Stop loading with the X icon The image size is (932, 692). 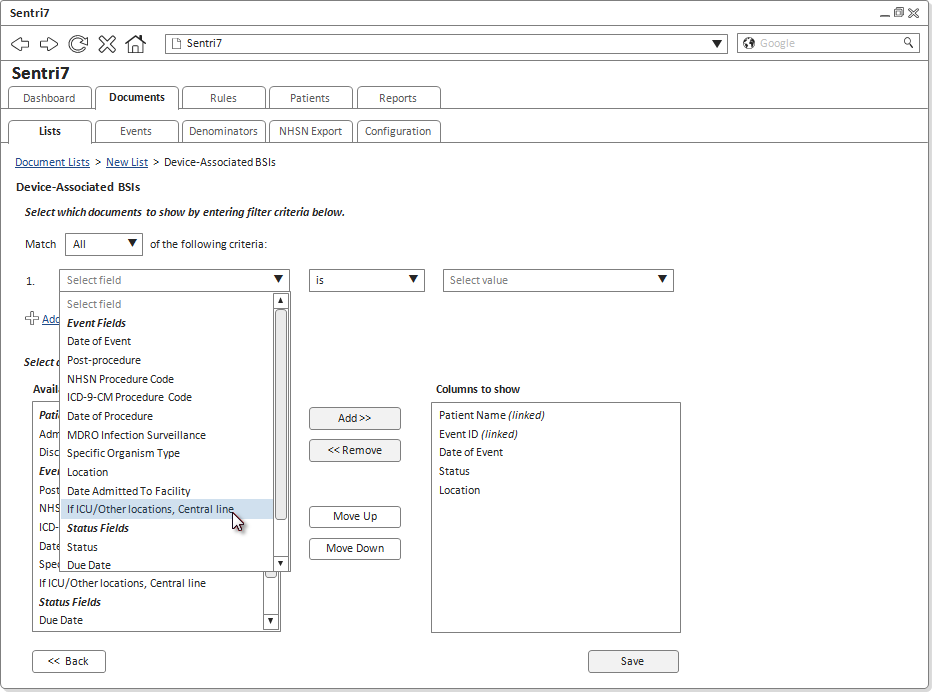107,43
